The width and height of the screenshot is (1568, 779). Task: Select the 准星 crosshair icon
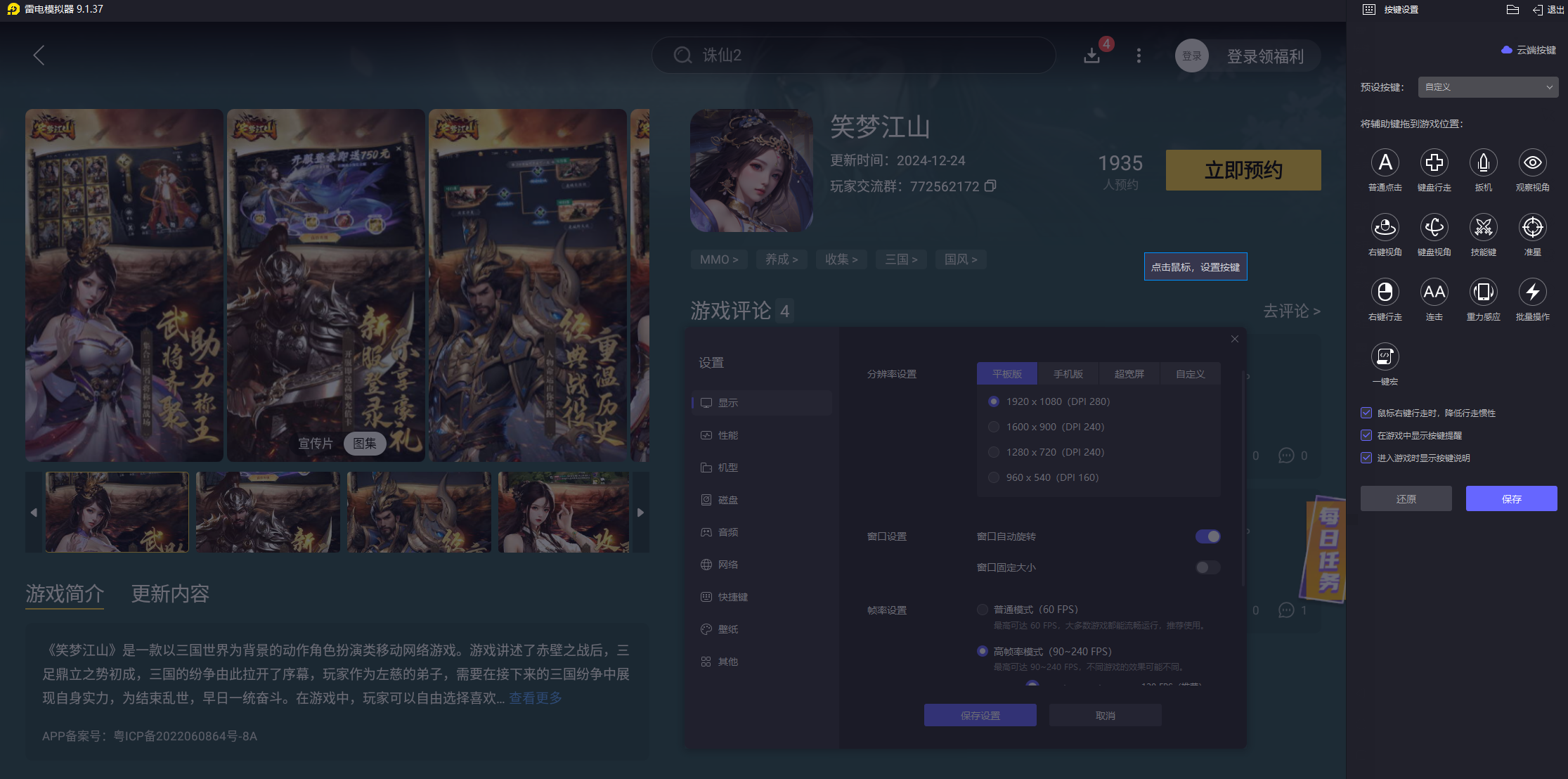1532,228
